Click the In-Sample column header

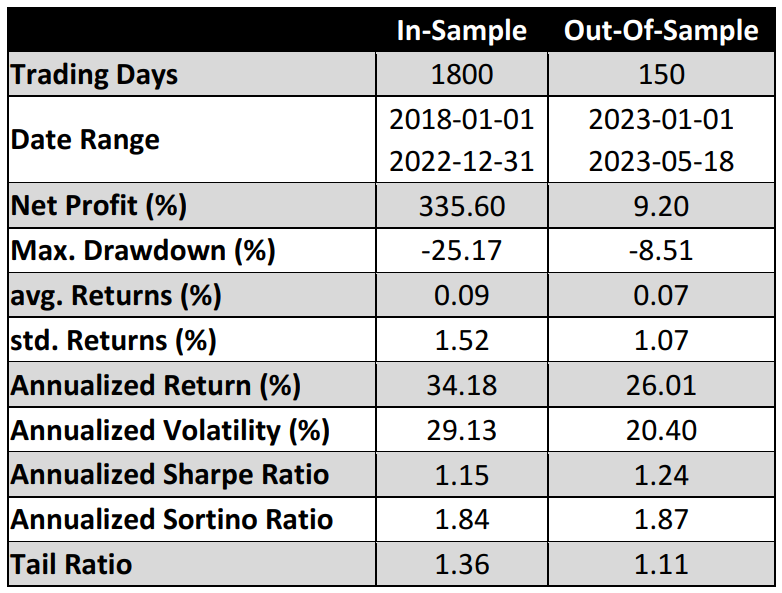(x=461, y=31)
